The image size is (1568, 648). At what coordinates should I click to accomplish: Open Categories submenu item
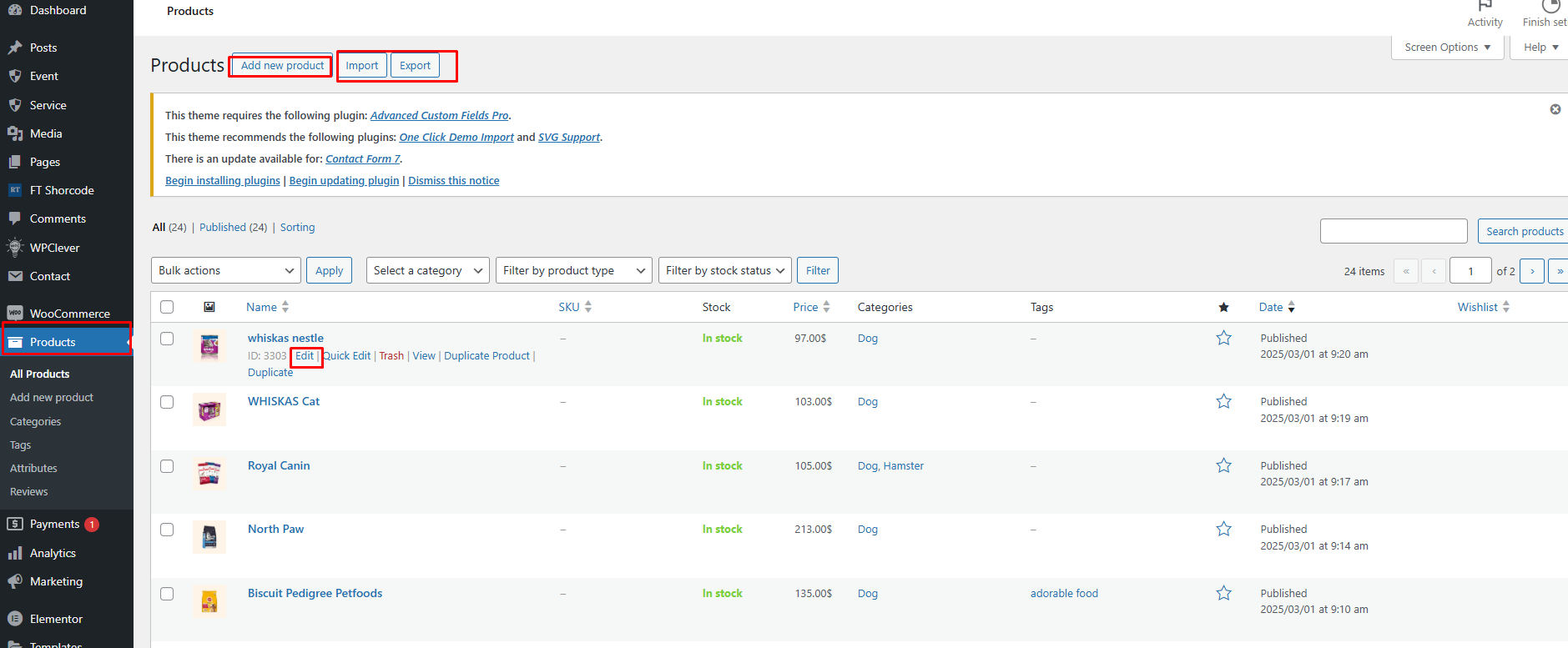point(36,421)
